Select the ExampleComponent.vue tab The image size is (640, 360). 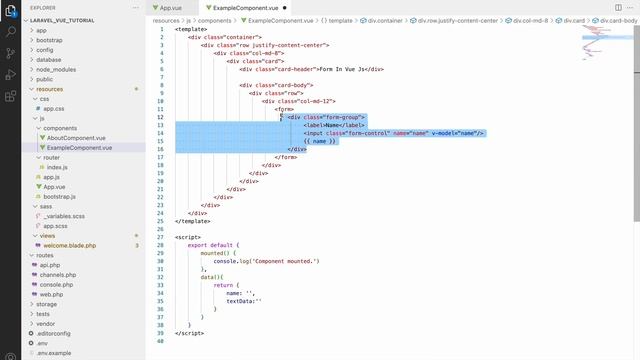(245, 8)
